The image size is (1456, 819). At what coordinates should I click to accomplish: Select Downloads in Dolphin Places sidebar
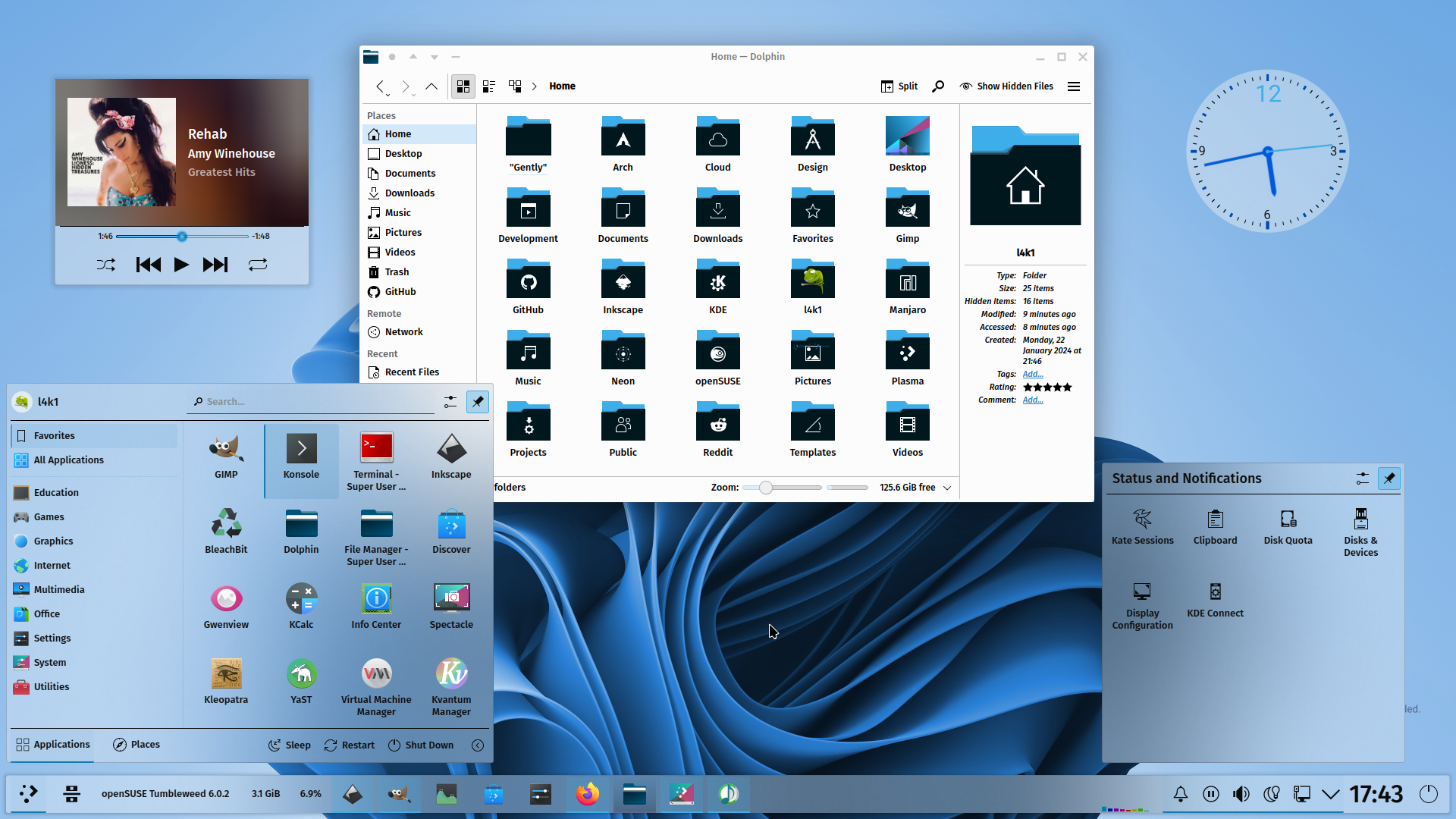tap(419, 193)
